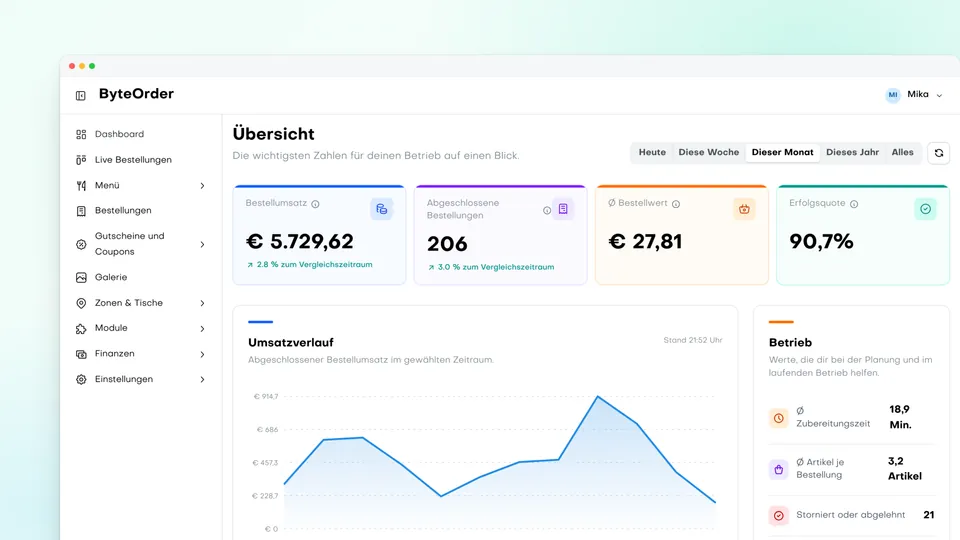Click the green macOS maximize window button
Image resolution: width=960 pixels, height=540 pixels.
[x=92, y=66]
